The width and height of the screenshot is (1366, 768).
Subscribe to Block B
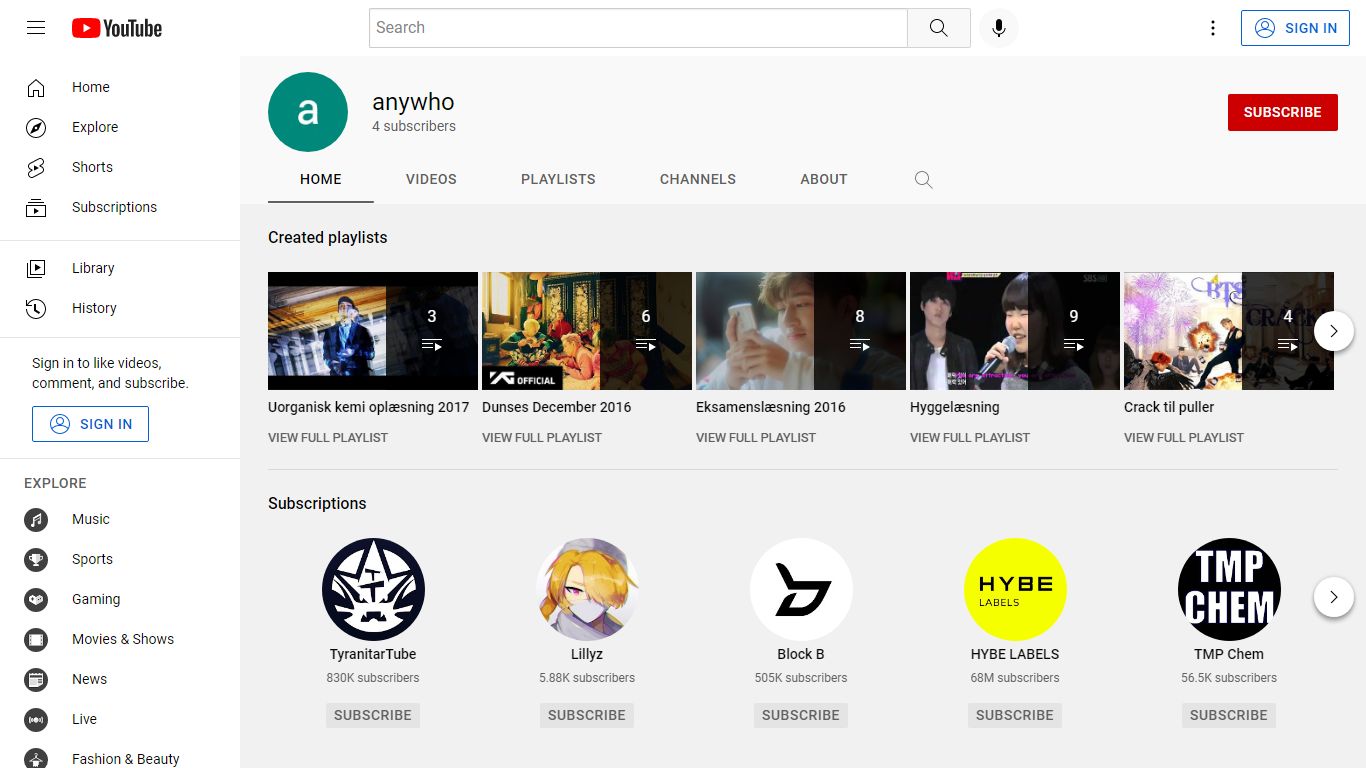click(801, 715)
